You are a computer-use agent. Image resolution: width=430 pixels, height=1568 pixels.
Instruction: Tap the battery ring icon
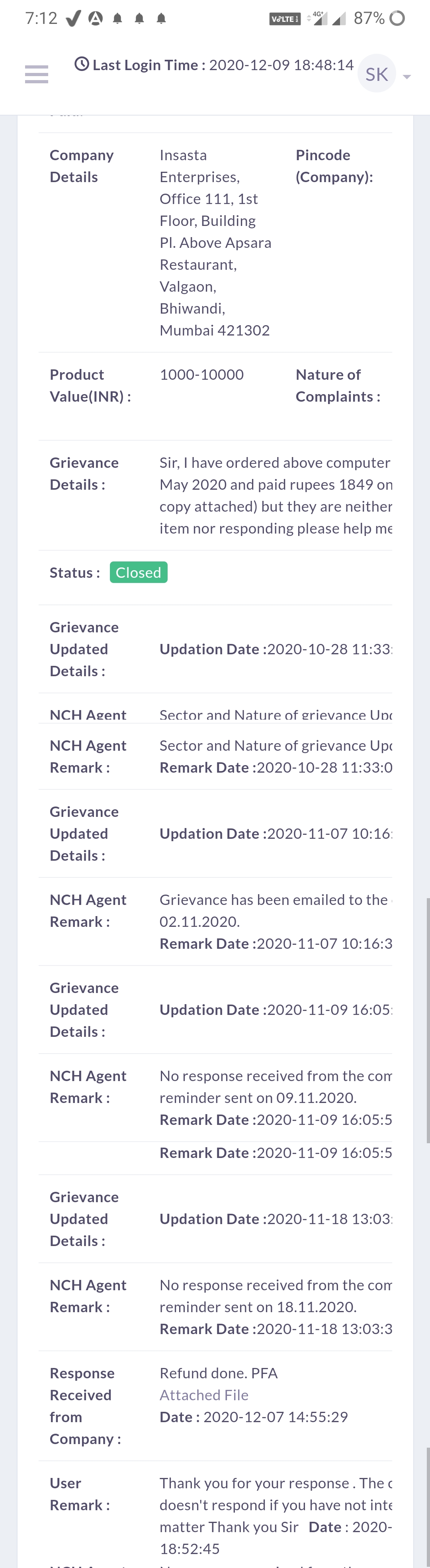pyautogui.click(x=397, y=18)
